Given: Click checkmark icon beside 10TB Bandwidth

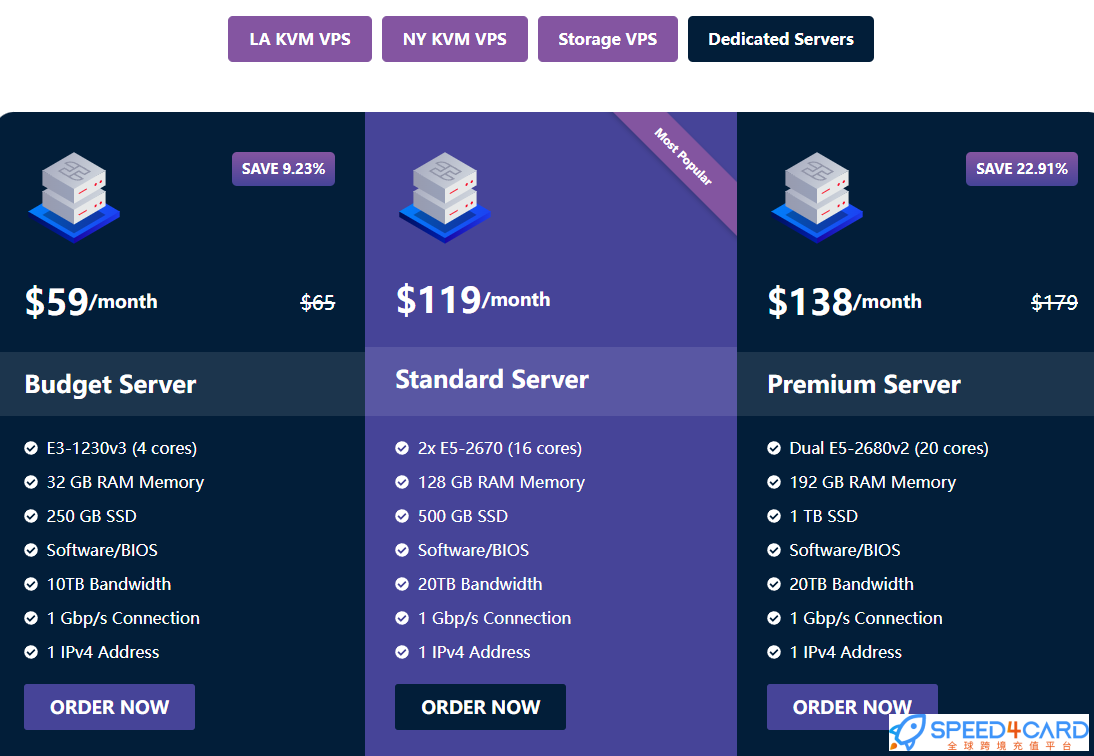Looking at the screenshot, I should (x=31, y=584).
